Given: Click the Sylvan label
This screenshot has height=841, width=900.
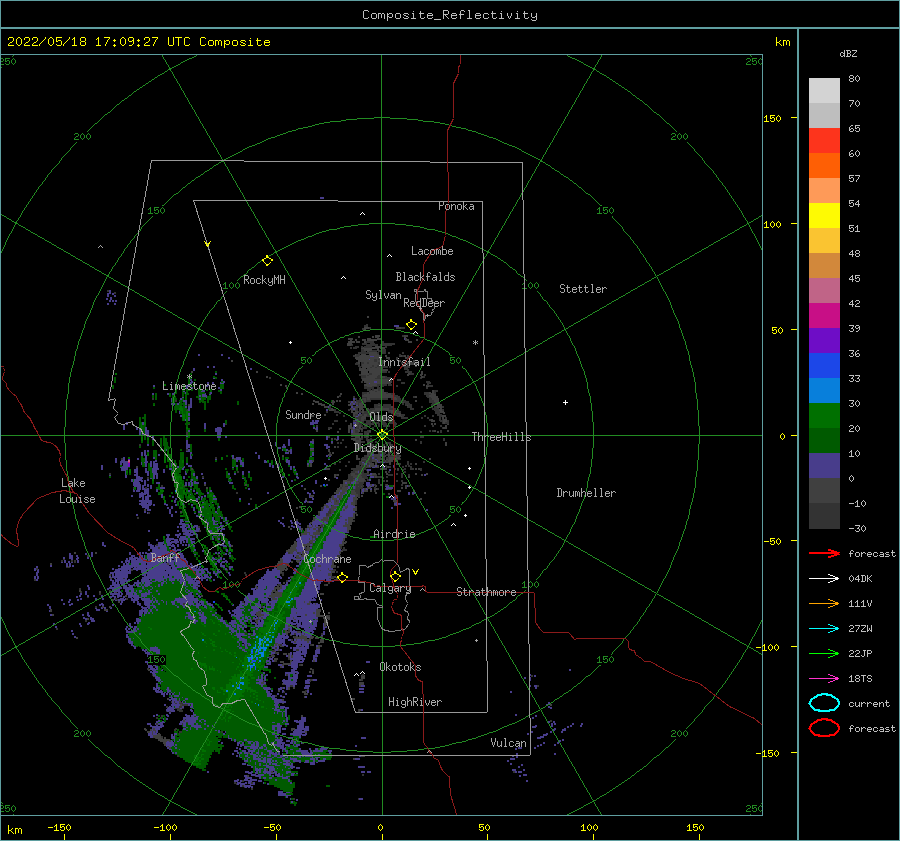Looking at the screenshot, I should (x=383, y=295).
